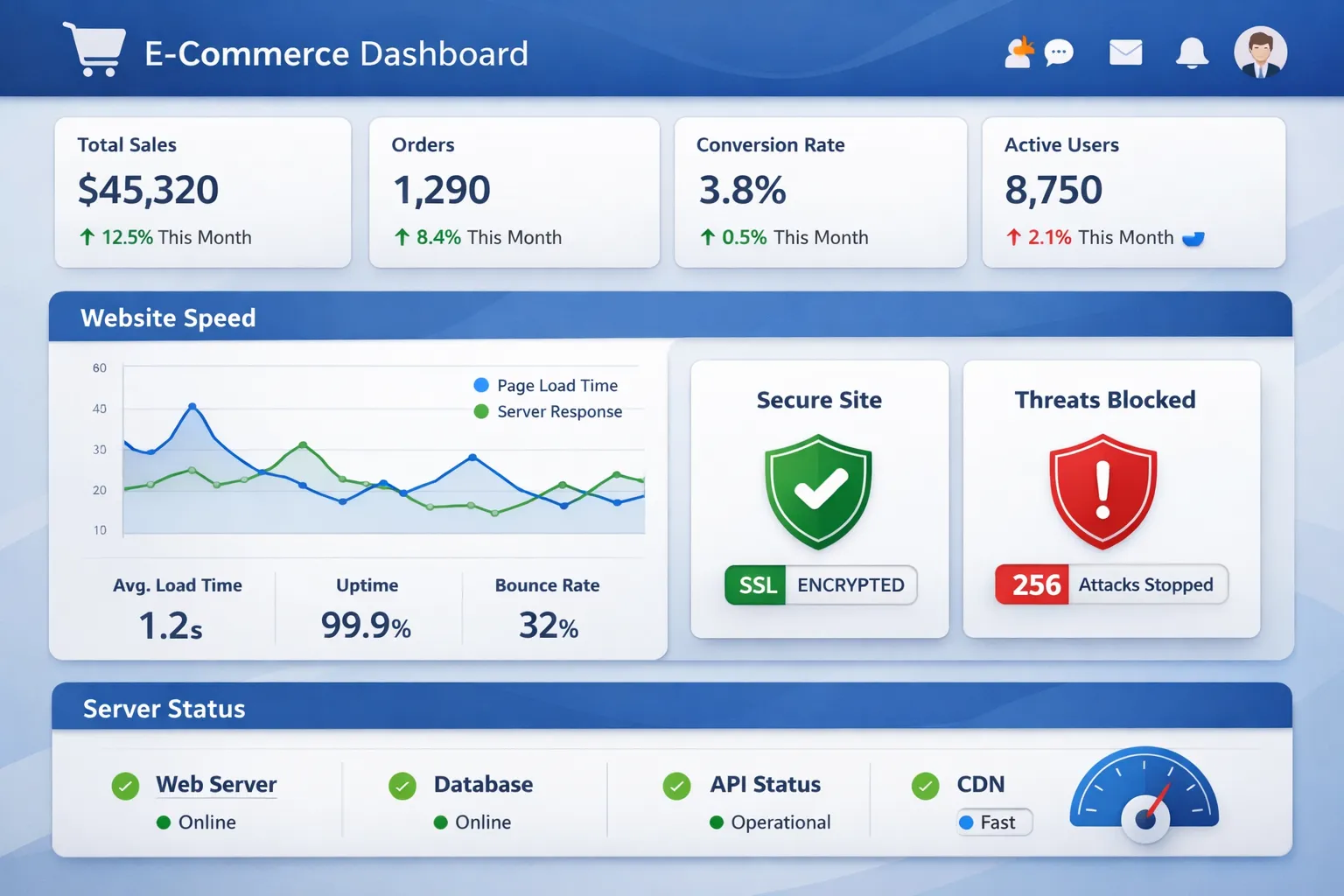
Task: Click the add-user icon in the header
Action: [1018, 52]
